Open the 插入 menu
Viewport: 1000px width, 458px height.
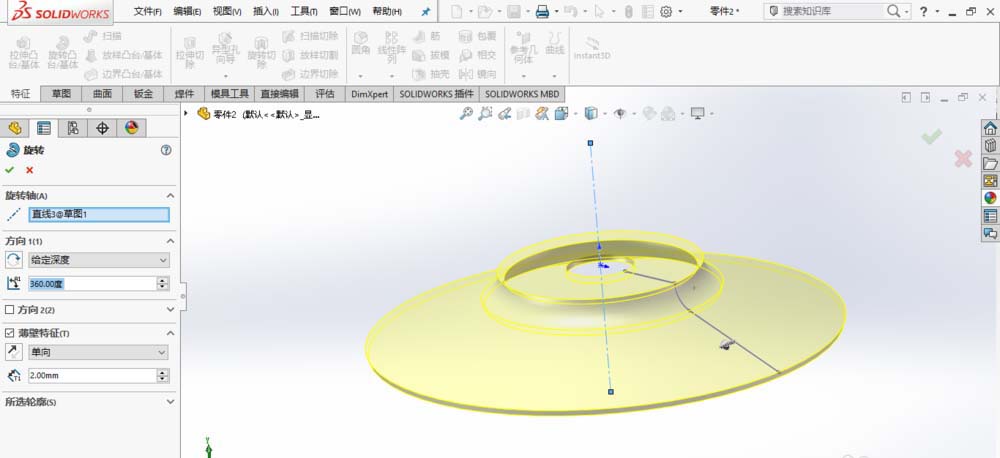tap(267, 12)
